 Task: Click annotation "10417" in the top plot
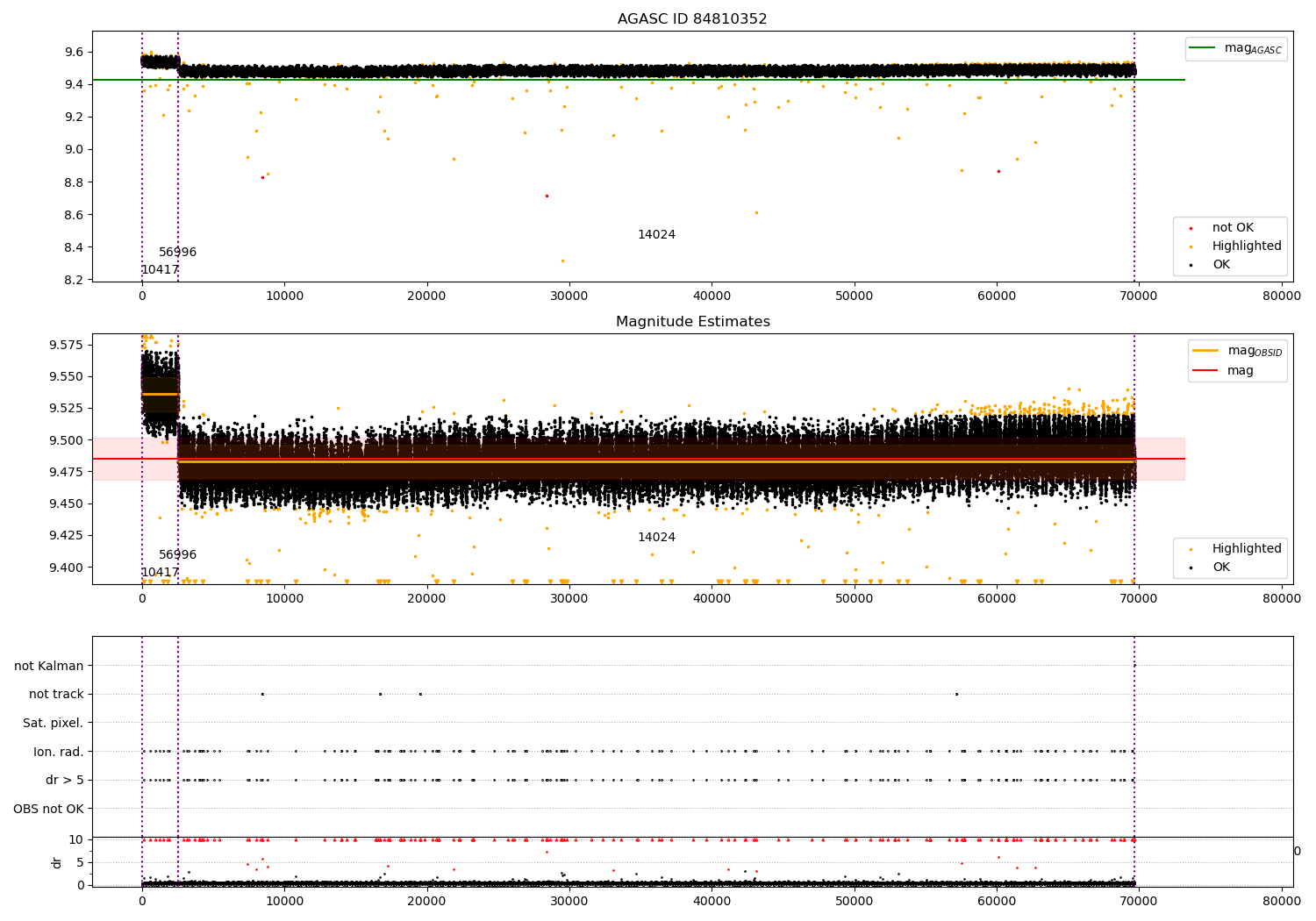tap(160, 270)
